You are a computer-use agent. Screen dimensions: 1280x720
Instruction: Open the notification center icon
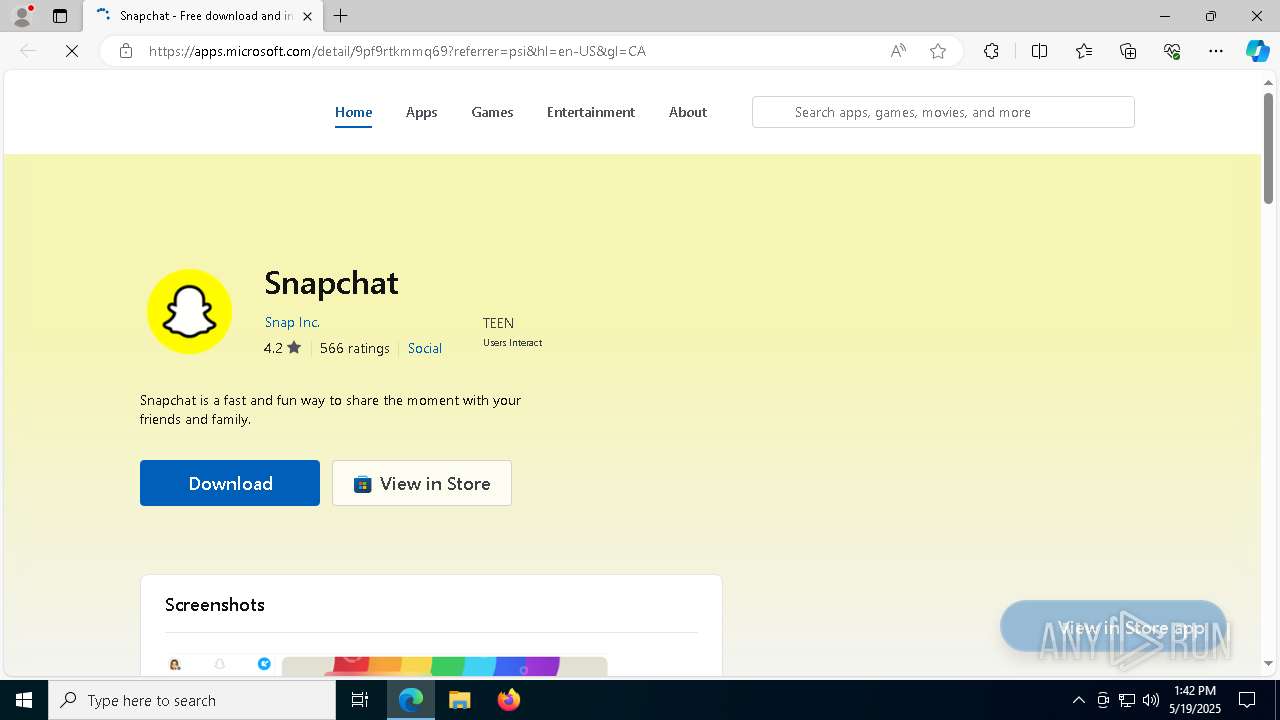(1248, 700)
